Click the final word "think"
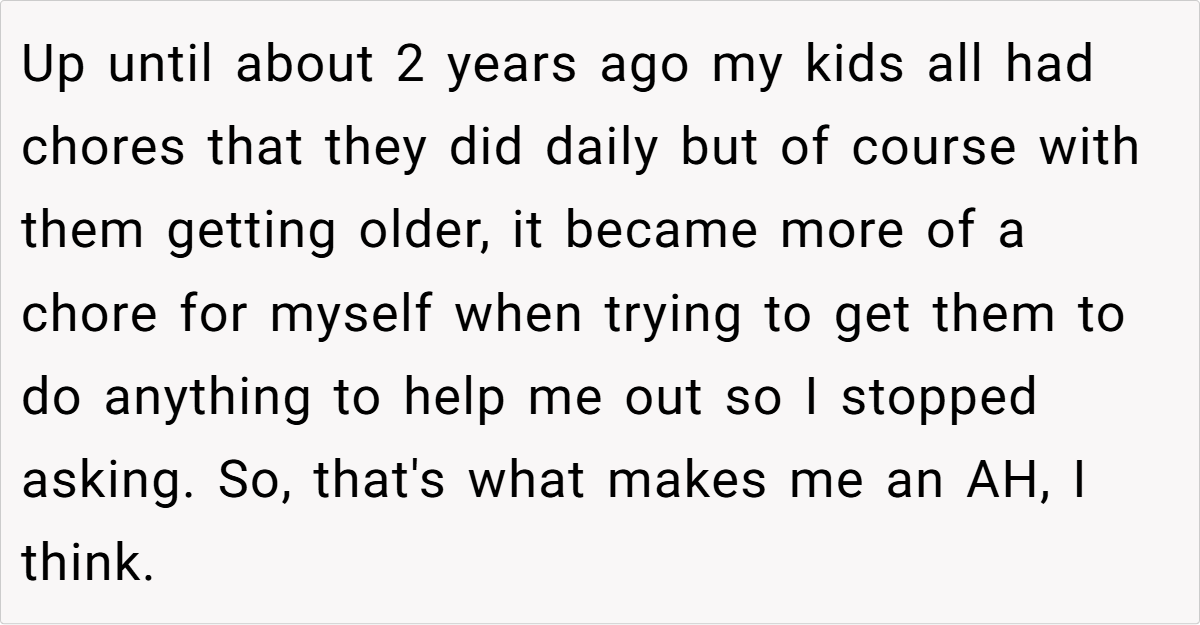Image resolution: width=1200 pixels, height=625 pixels. pos(86,564)
